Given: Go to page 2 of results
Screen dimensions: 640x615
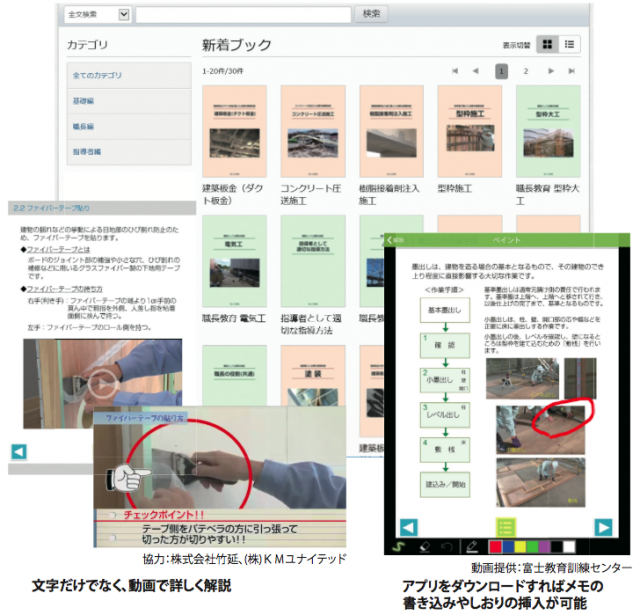Looking at the screenshot, I should tap(526, 72).
